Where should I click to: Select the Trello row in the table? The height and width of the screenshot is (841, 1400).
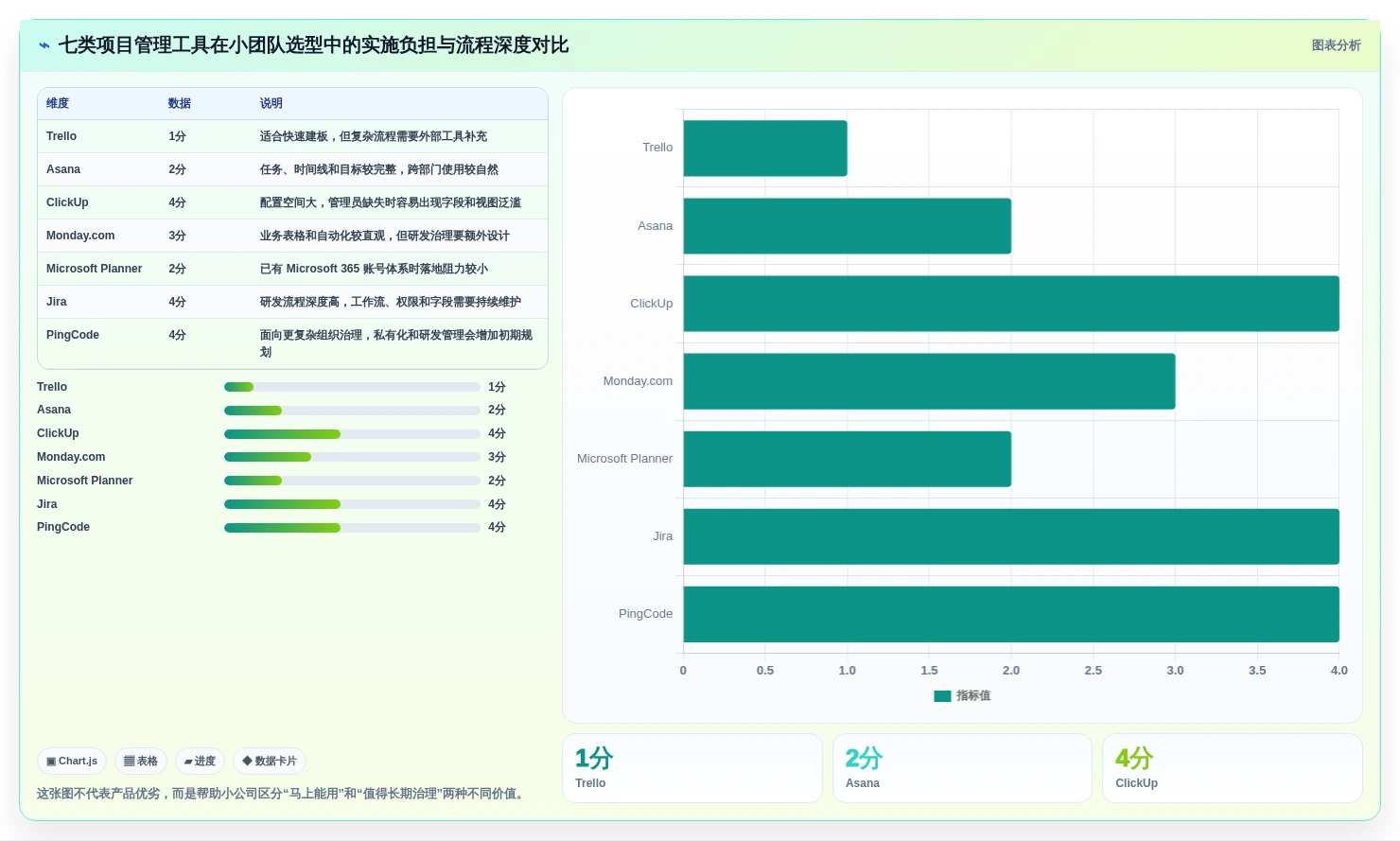pos(292,136)
